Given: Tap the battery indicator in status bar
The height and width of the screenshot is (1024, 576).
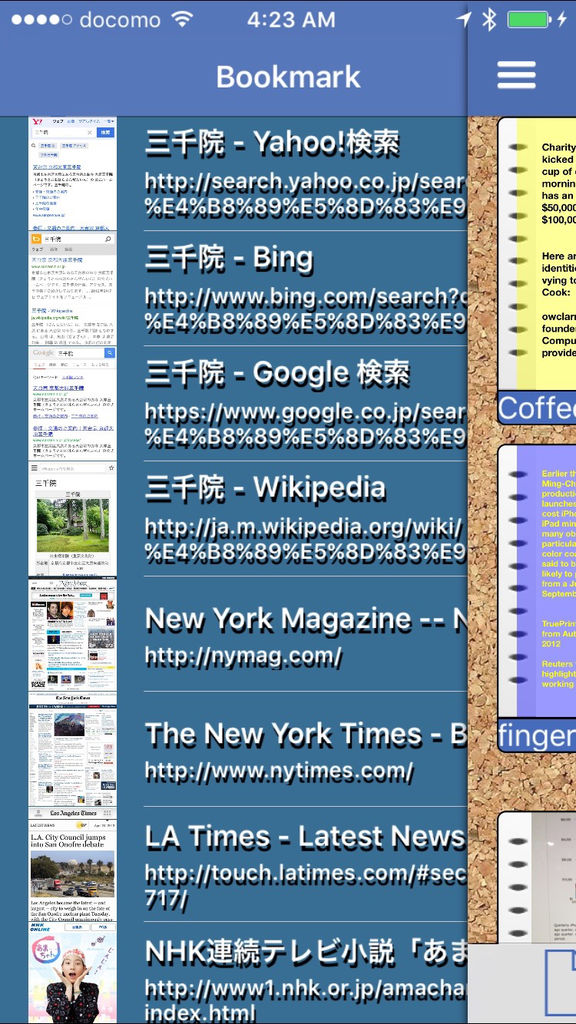Looking at the screenshot, I should (528, 20).
